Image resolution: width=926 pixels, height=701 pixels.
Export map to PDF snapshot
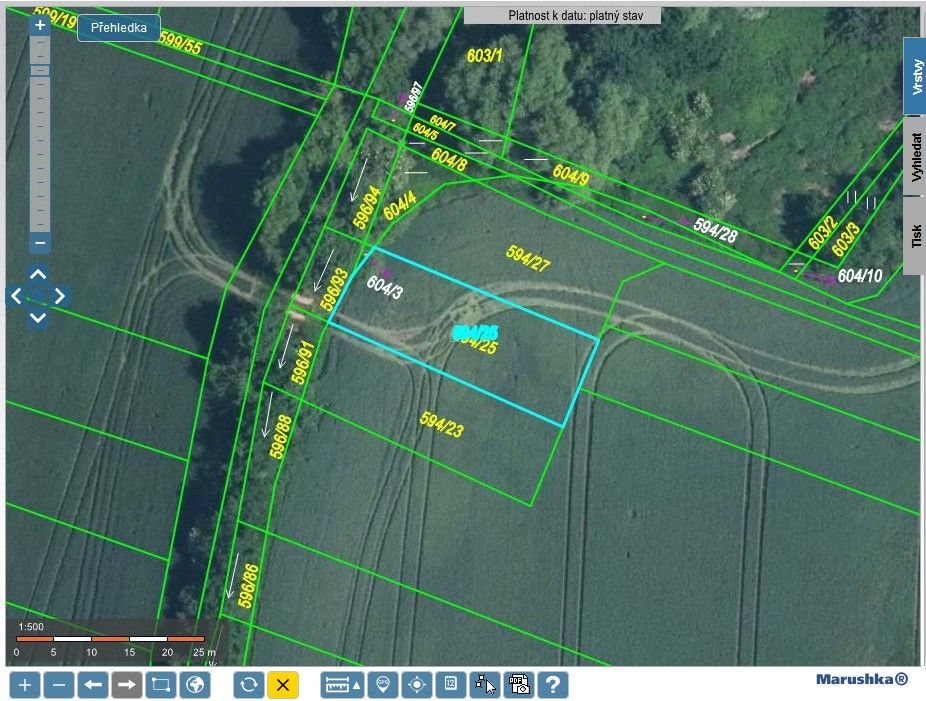[x=518, y=685]
